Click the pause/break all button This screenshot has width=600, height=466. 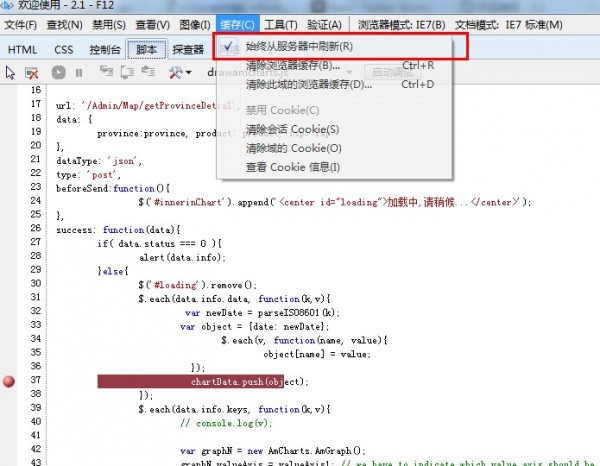pyautogui.click(x=79, y=73)
